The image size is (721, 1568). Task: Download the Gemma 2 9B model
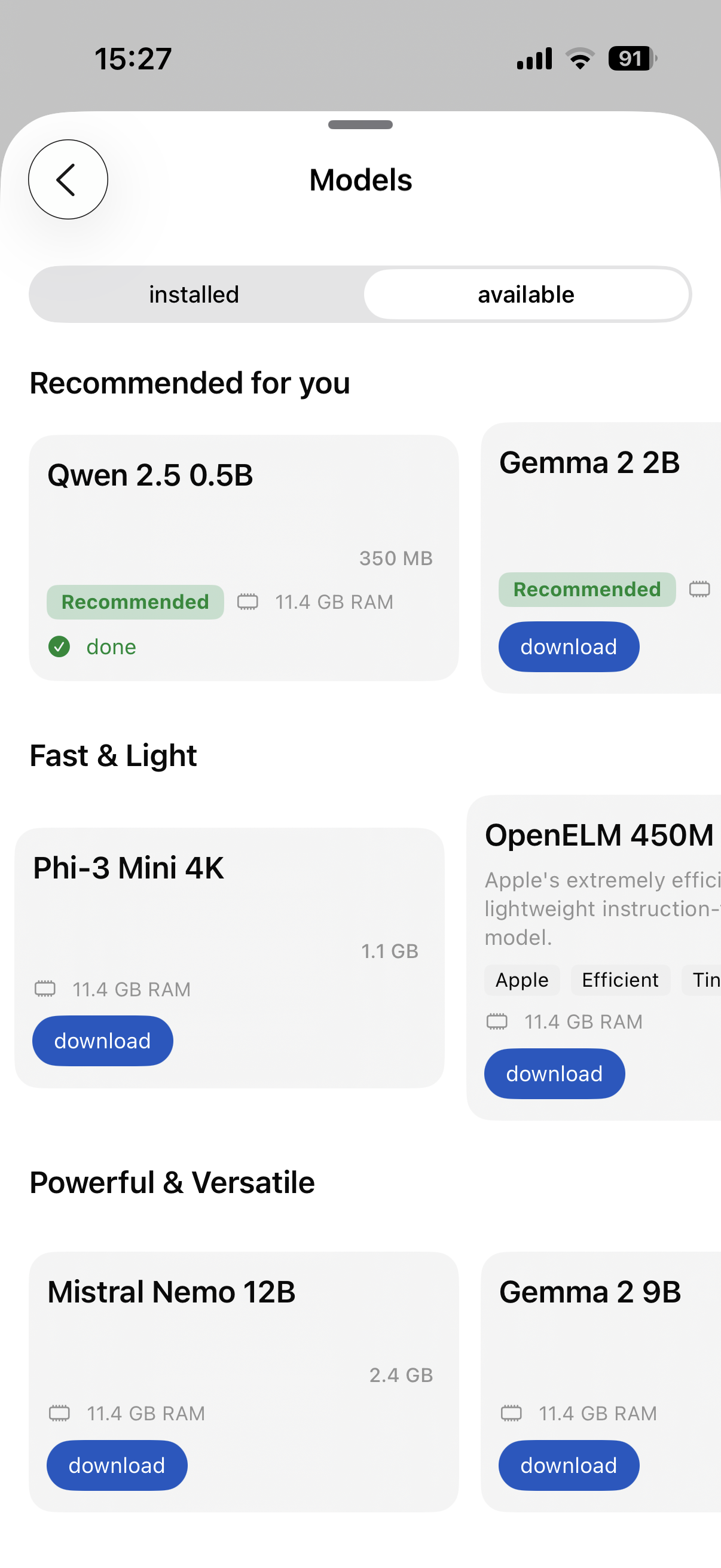coord(569,1465)
